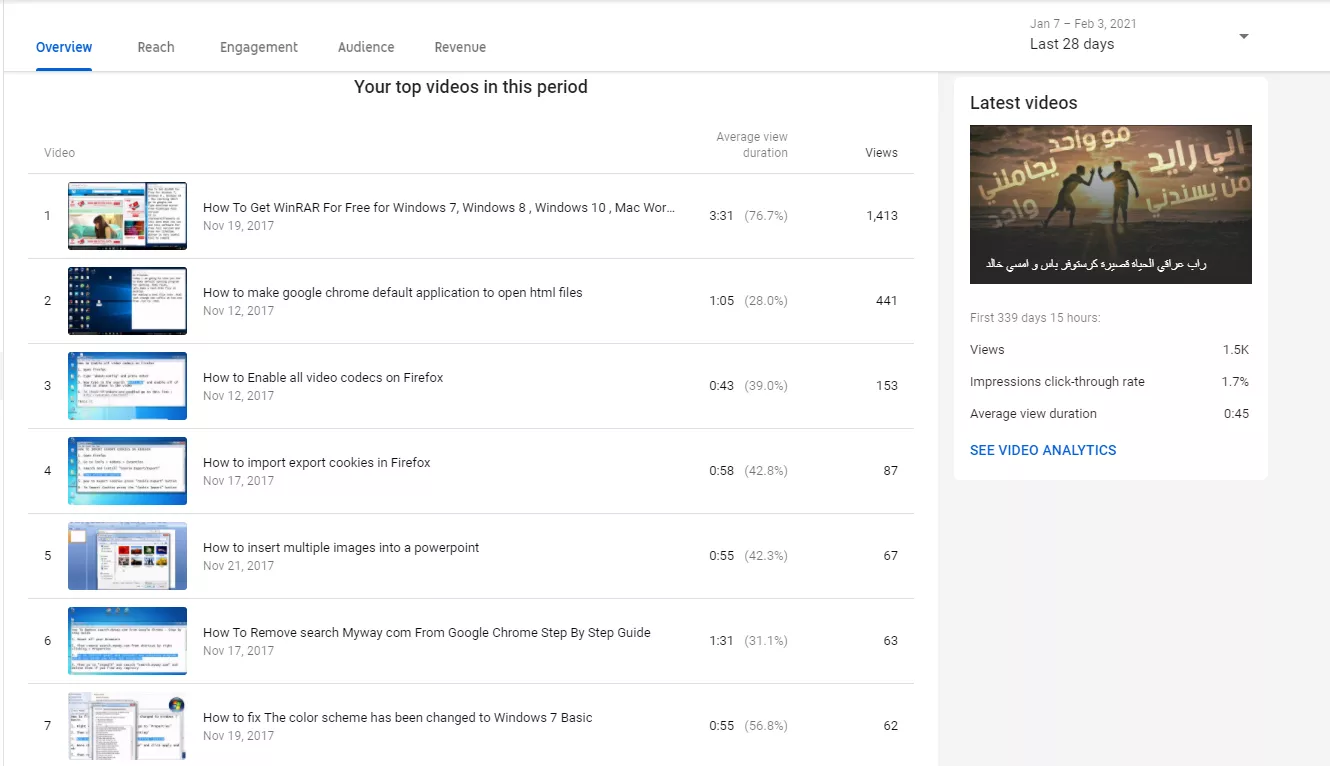Open the How To Get WinRAR For Free title
Viewport: 1330px width, 766px height.
pos(438,208)
